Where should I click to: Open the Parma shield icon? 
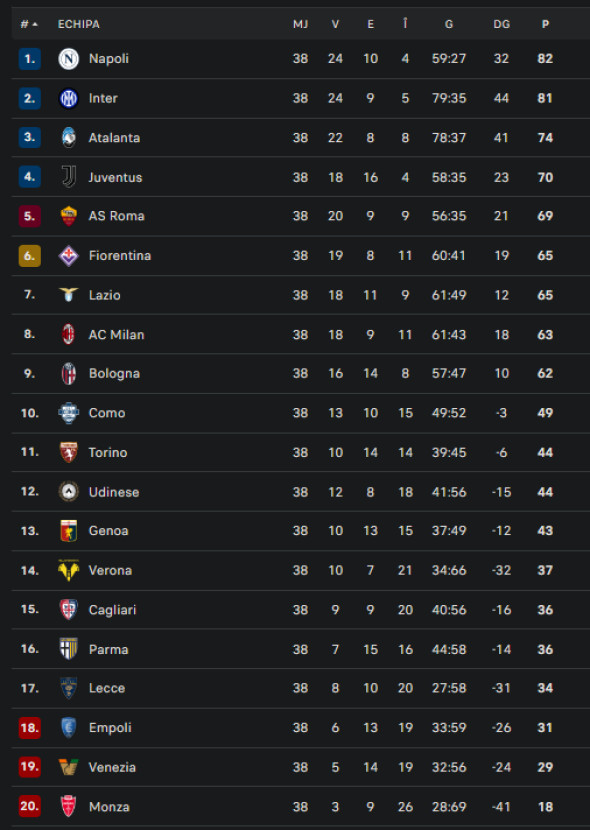point(68,648)
